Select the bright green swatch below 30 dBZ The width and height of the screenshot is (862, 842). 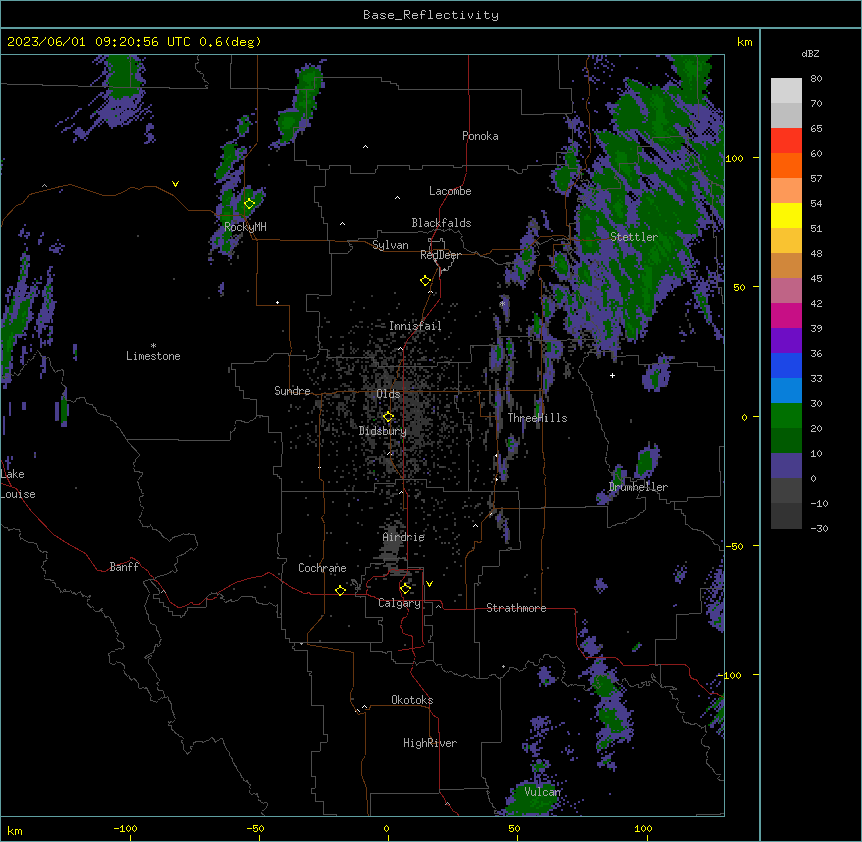pyautogui.click(x=786, y=416)
